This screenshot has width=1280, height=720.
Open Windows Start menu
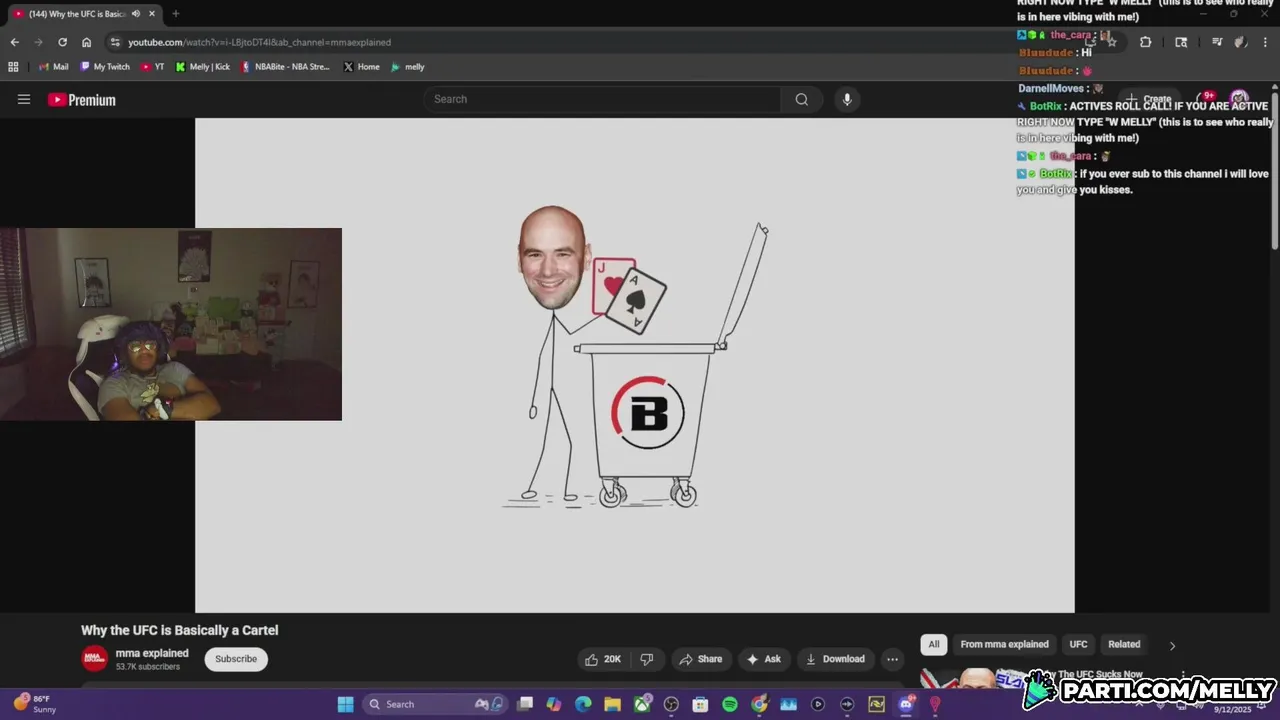pos(345,704)
